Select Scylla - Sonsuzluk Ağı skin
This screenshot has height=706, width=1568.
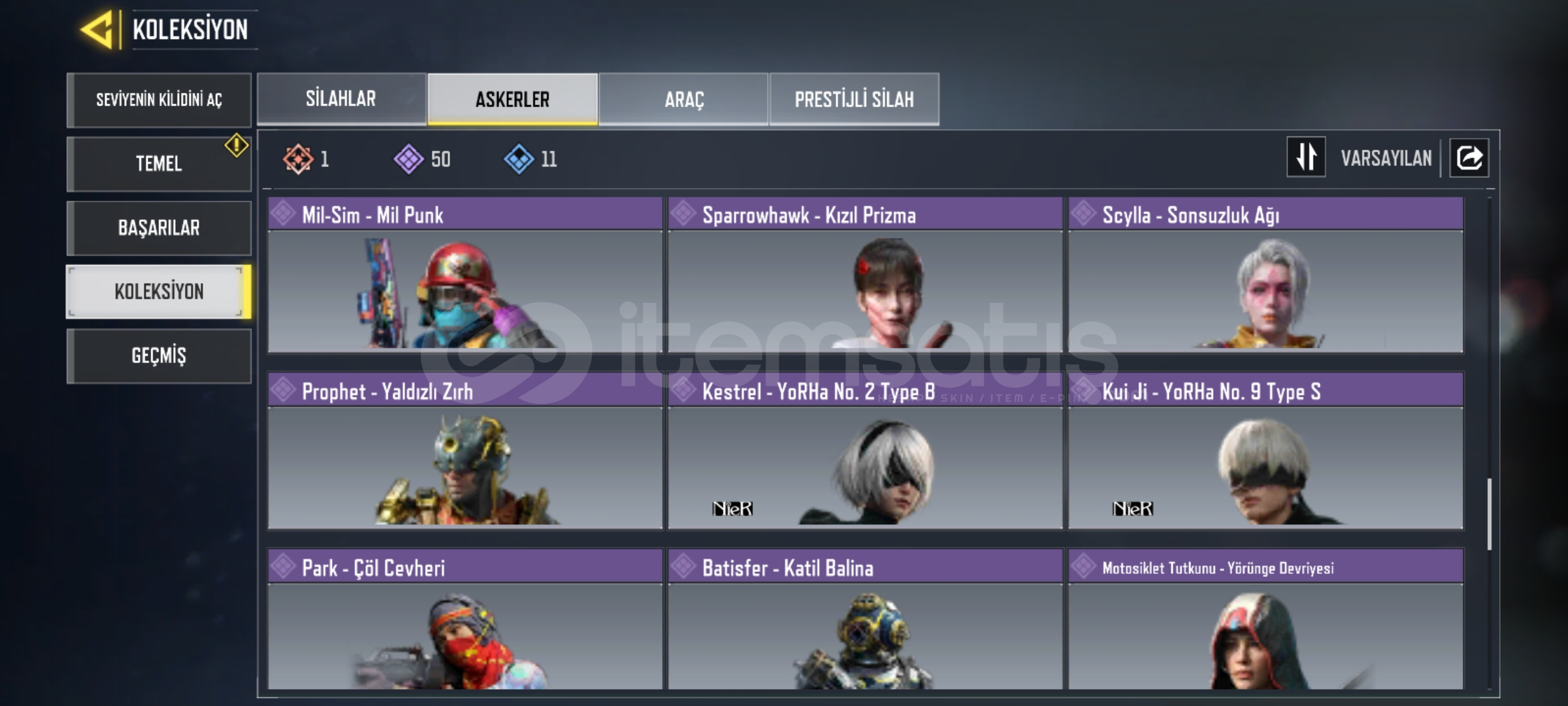point(1266,275)
